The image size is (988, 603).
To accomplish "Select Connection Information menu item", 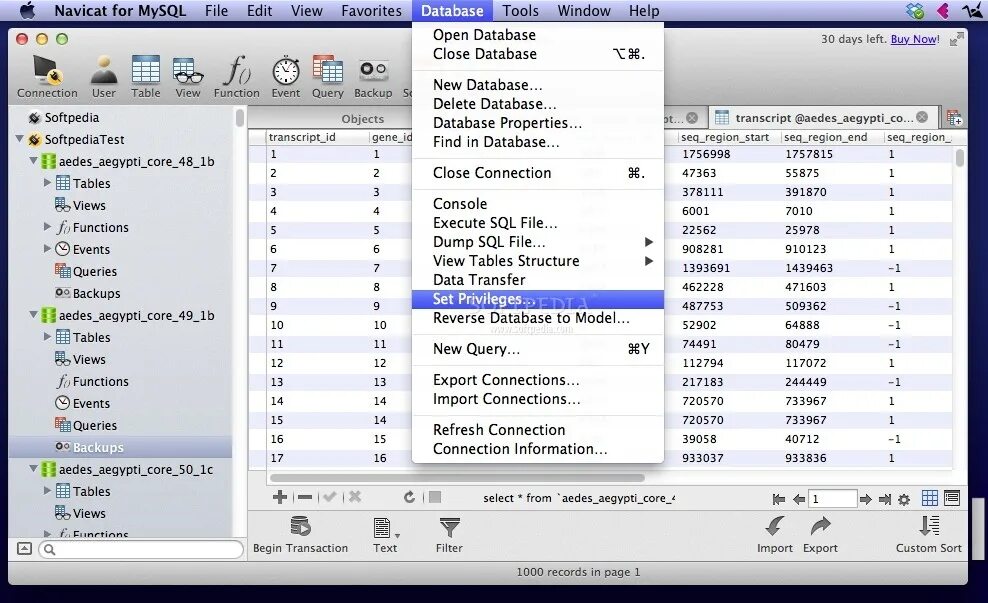I will pos(537,449).
